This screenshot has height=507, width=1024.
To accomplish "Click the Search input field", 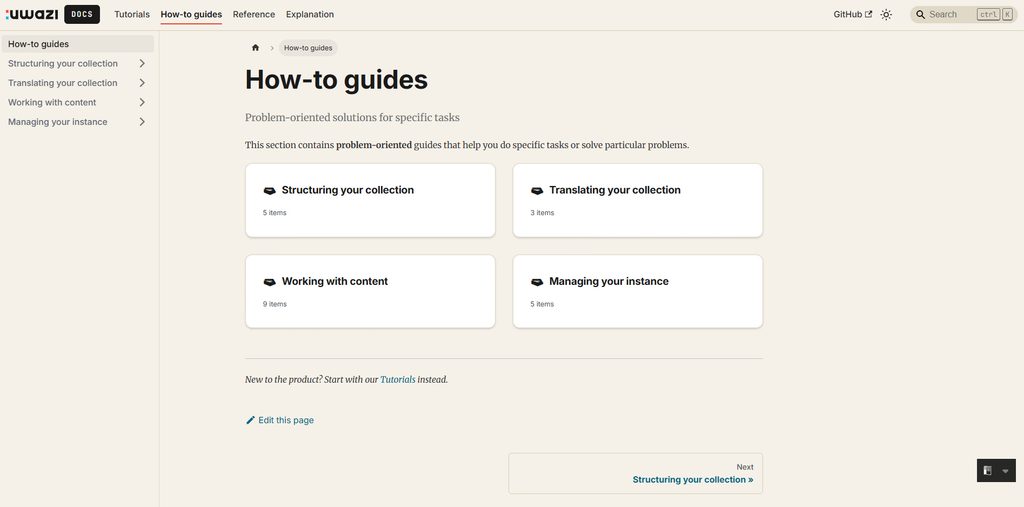I will point(964,14).
